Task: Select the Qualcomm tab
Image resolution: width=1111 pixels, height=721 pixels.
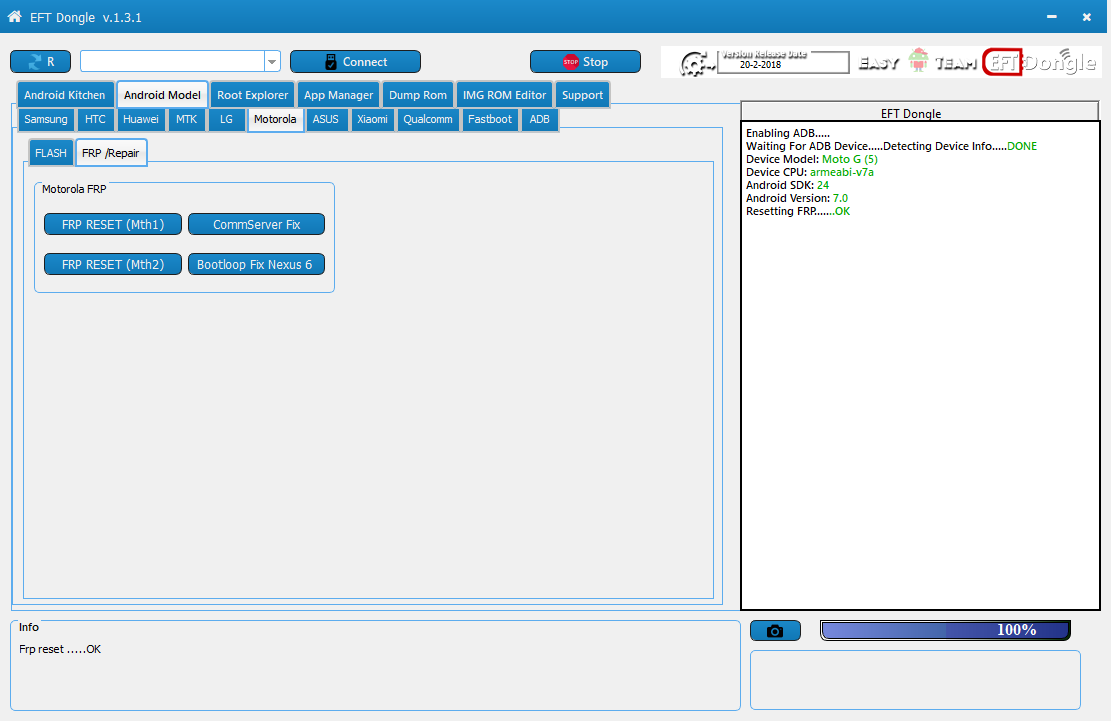Action: [x=428, y=119]
